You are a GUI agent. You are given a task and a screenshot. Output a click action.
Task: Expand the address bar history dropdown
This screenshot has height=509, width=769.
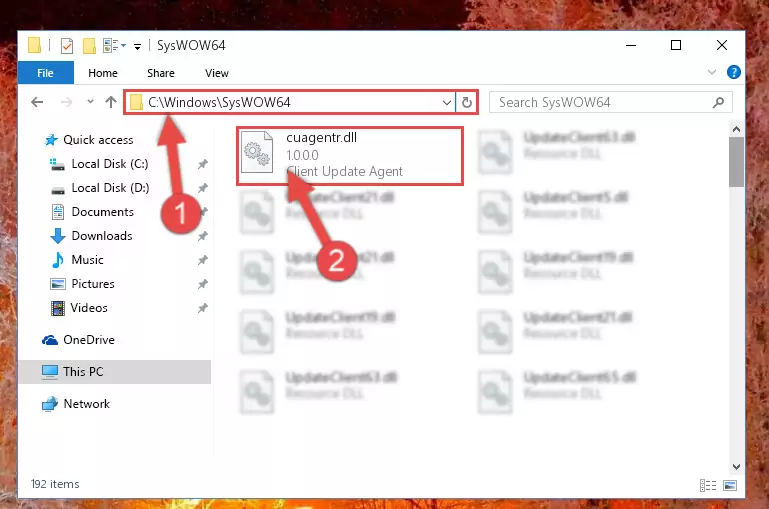tap(447, 102)
